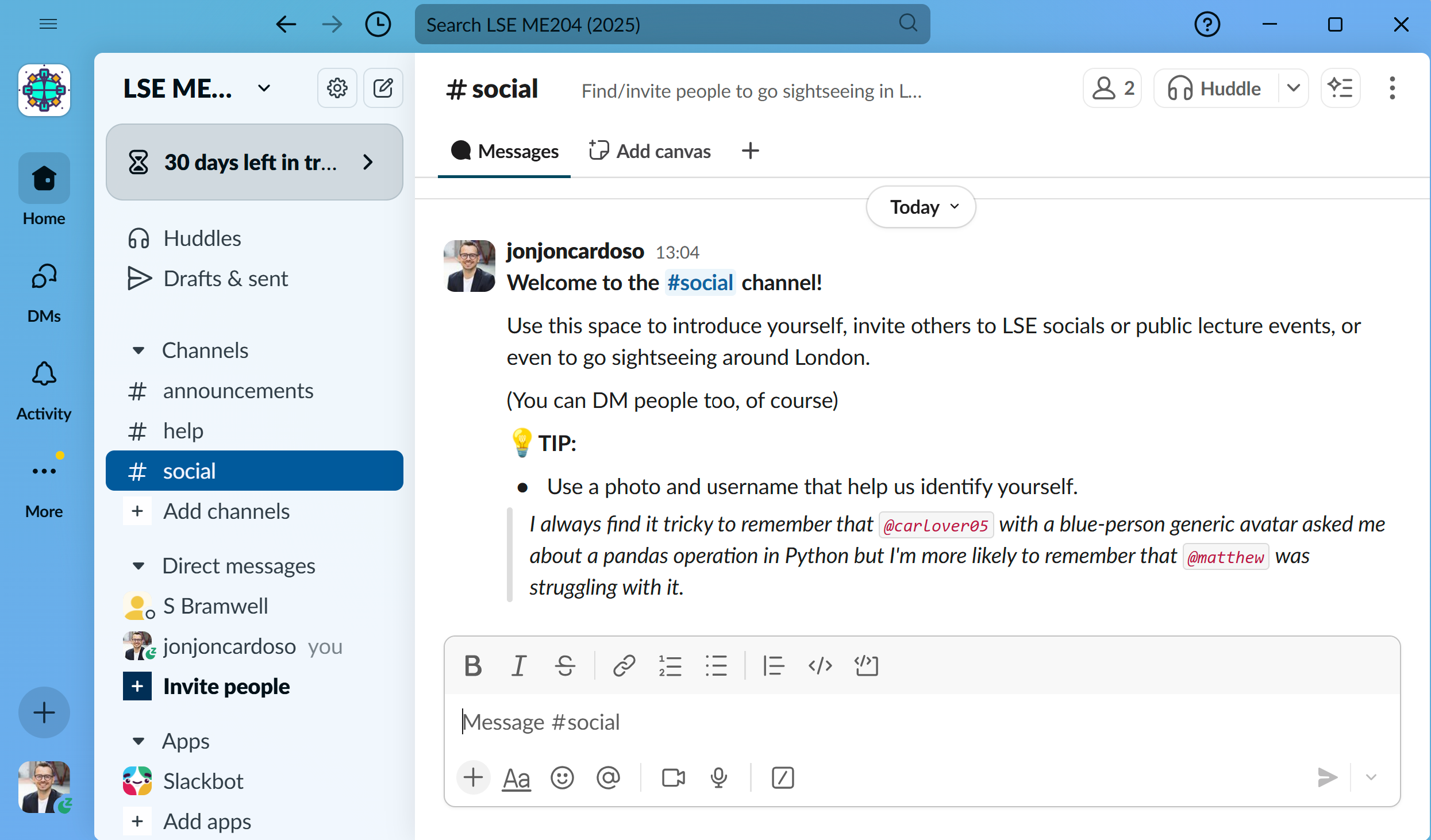This screenshot has width=1431, height=840.
Task: Open the jonjoncardoso direct message
Action: coord(255,646)
